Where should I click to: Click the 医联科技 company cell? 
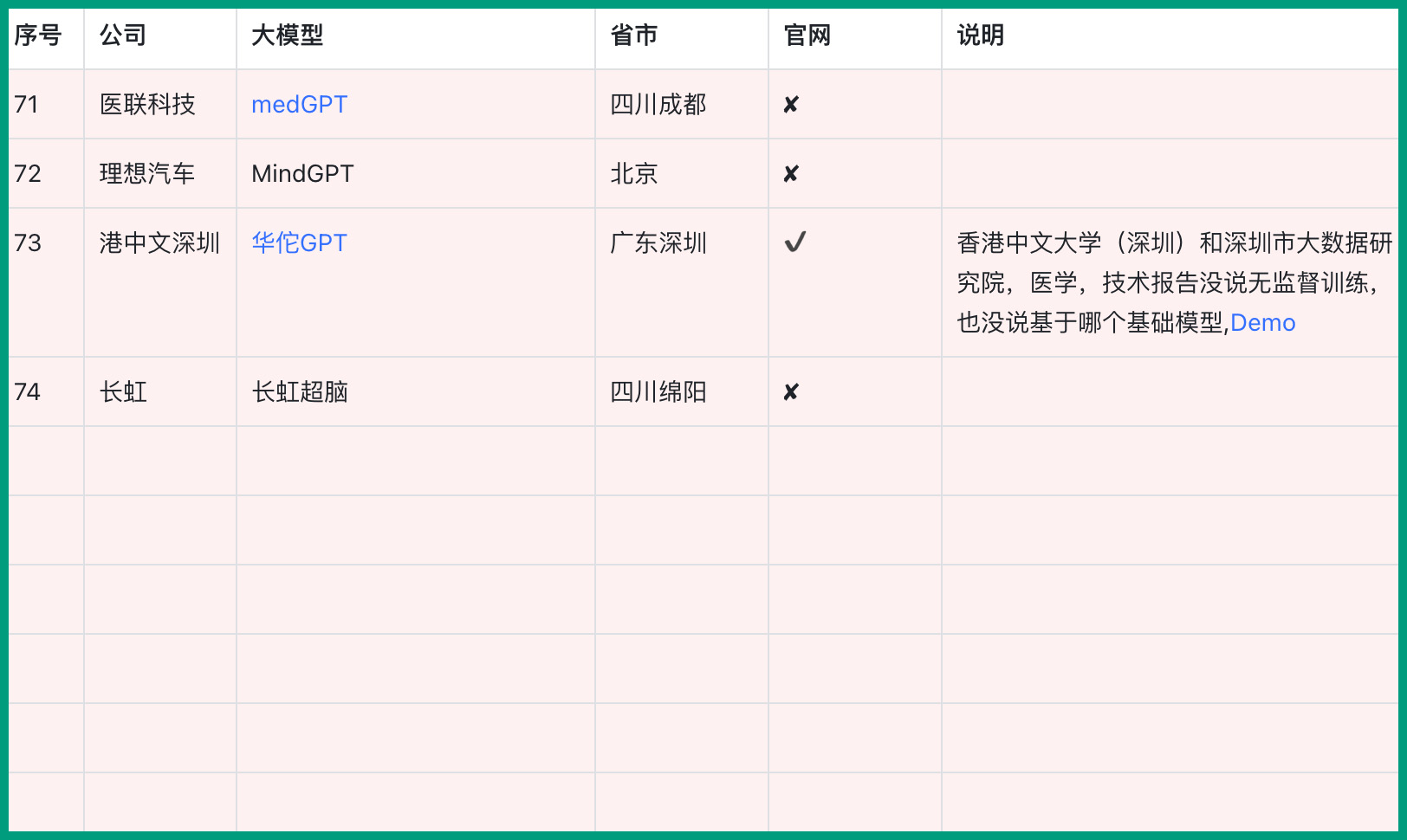tap(147, 105)
